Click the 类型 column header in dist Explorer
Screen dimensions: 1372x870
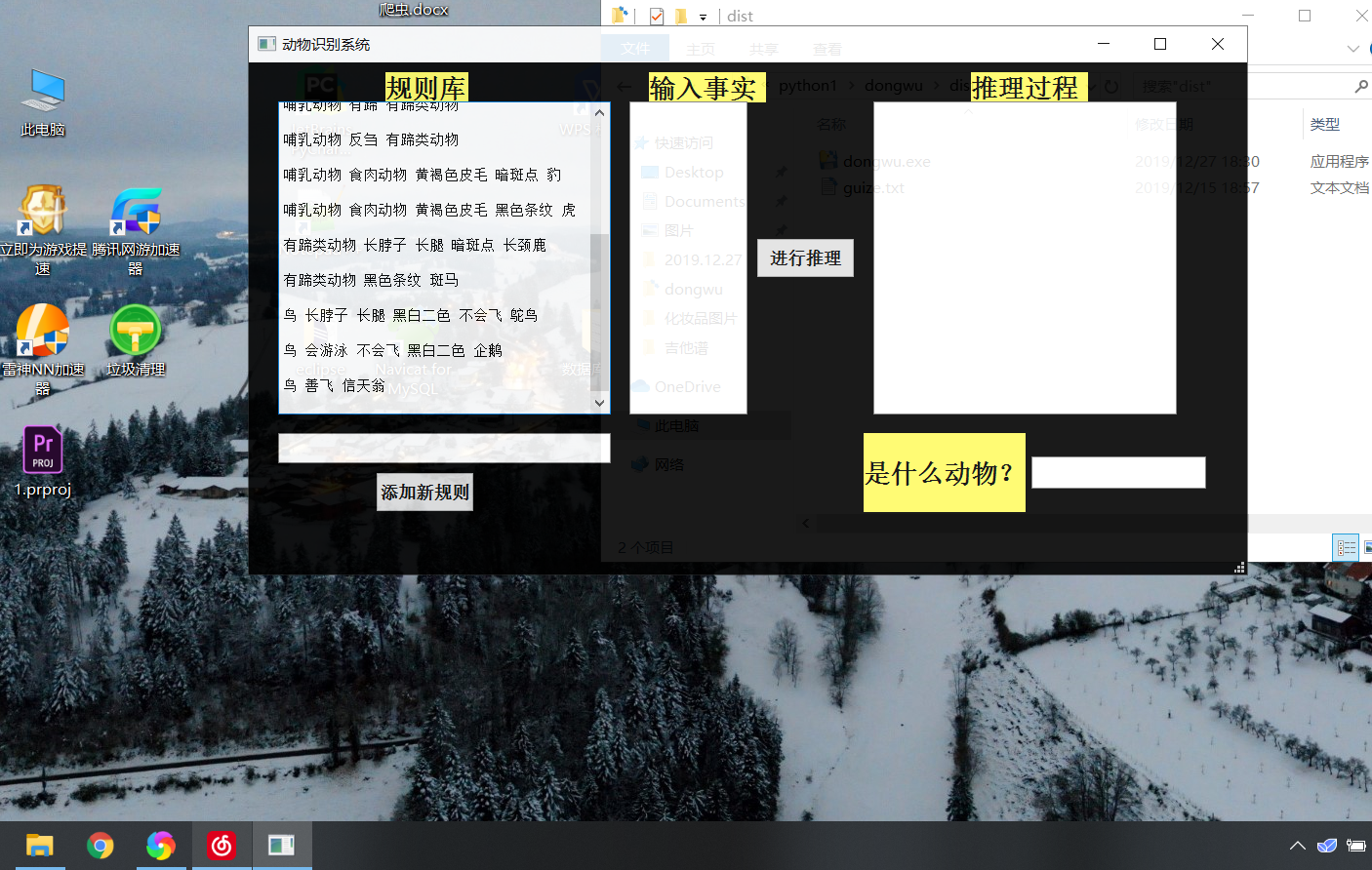click(1325, 125)
